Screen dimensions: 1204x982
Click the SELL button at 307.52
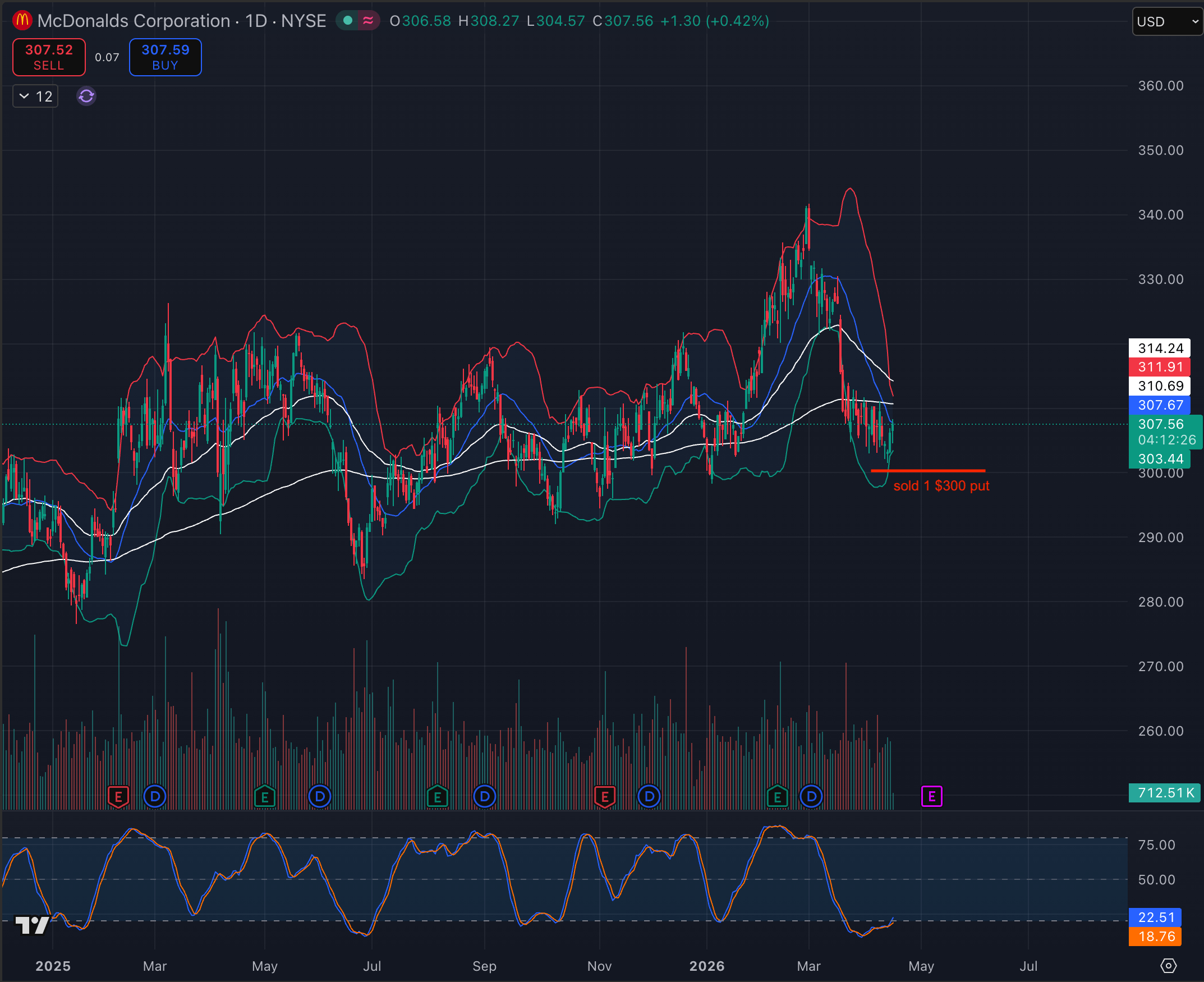point(49,57)
